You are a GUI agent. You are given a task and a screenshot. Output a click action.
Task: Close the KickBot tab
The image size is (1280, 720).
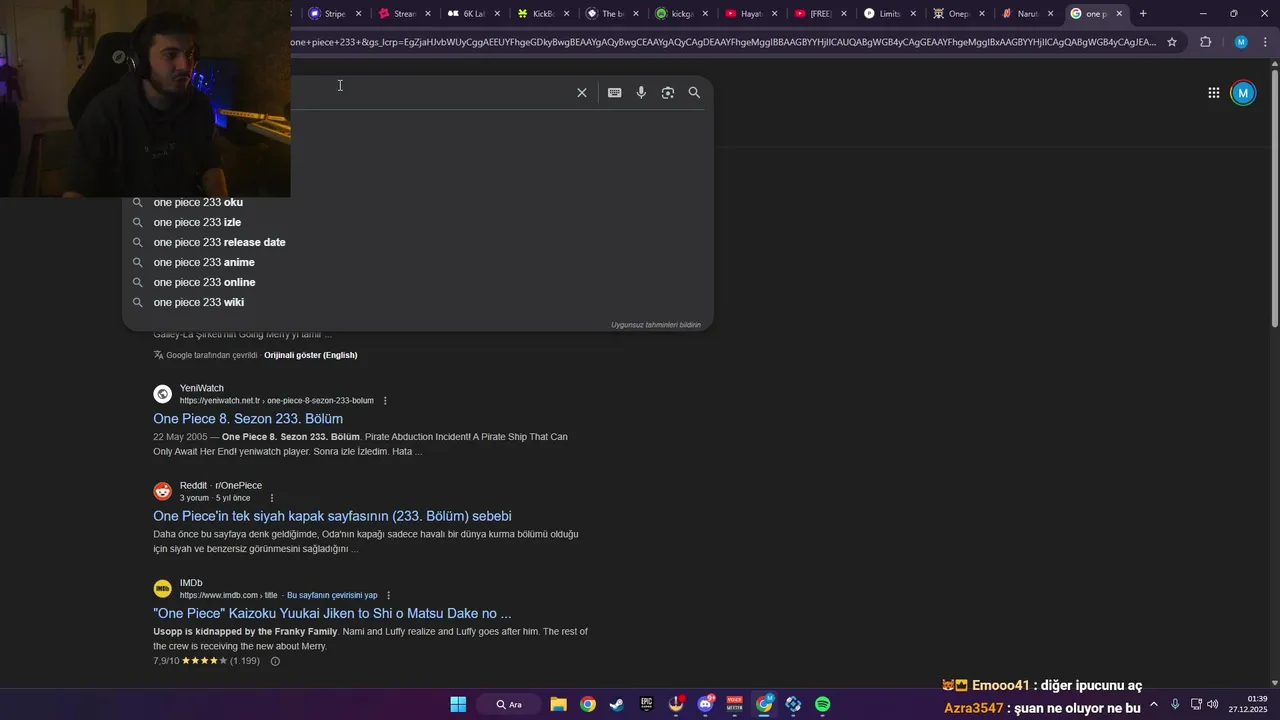(567, 14)
